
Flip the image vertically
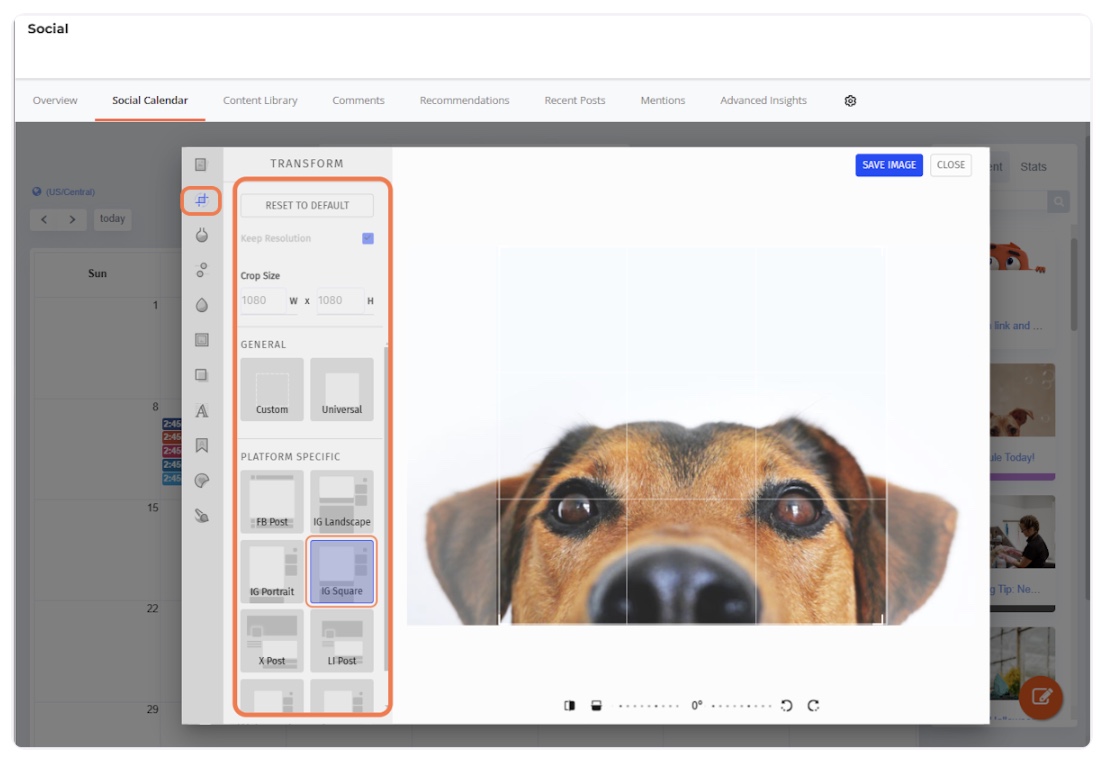(x=596, y=705)
